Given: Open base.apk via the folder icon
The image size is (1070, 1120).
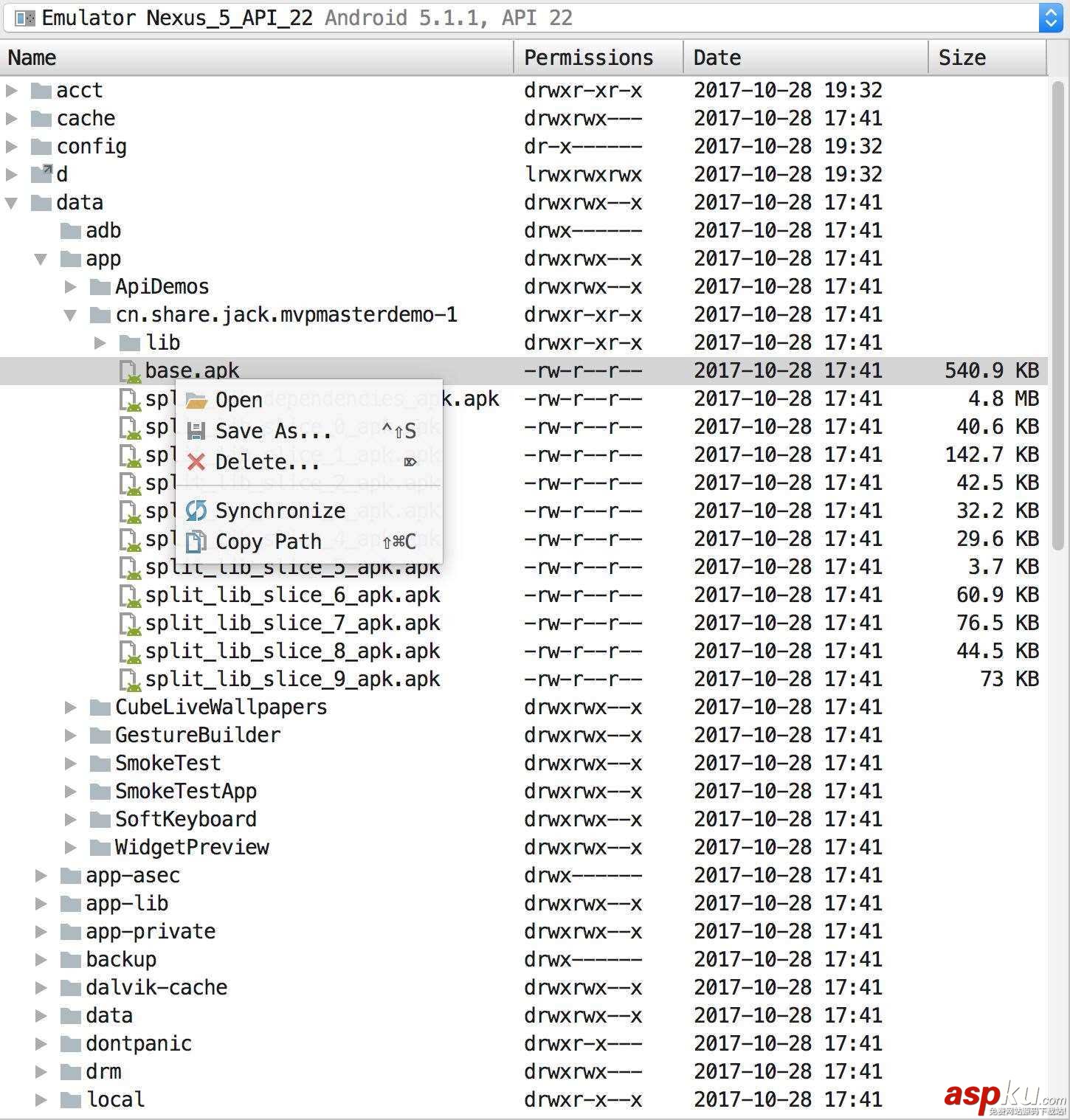Looking at the screenshot, I should click(196, 399).
